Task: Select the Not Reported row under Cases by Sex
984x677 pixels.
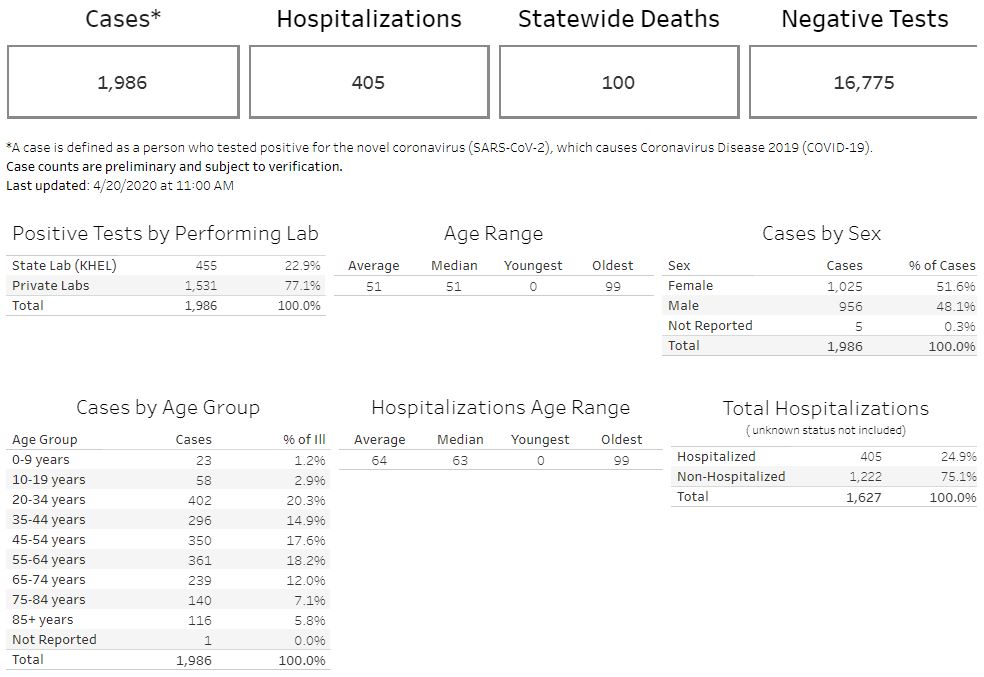Action: tap(820, 326)
